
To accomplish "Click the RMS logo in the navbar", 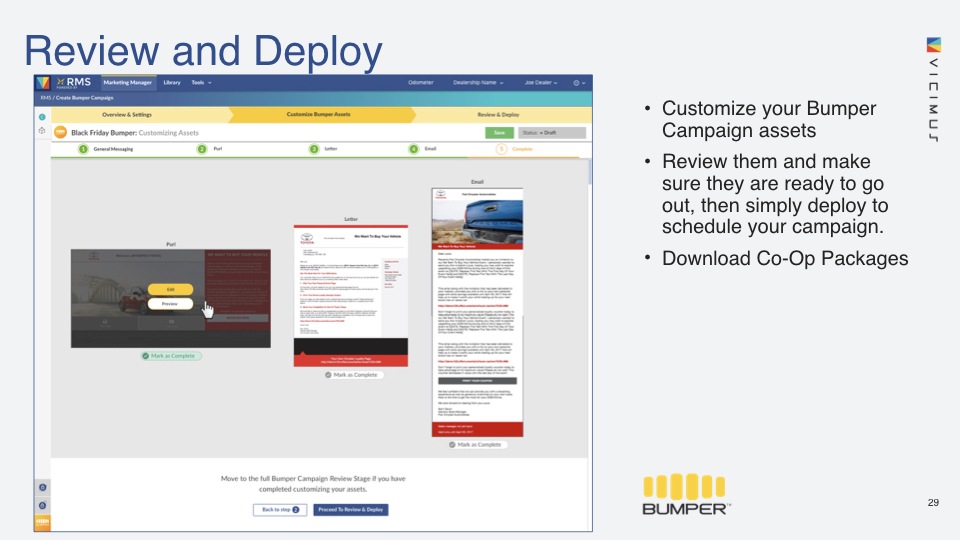I will (73, 83).
